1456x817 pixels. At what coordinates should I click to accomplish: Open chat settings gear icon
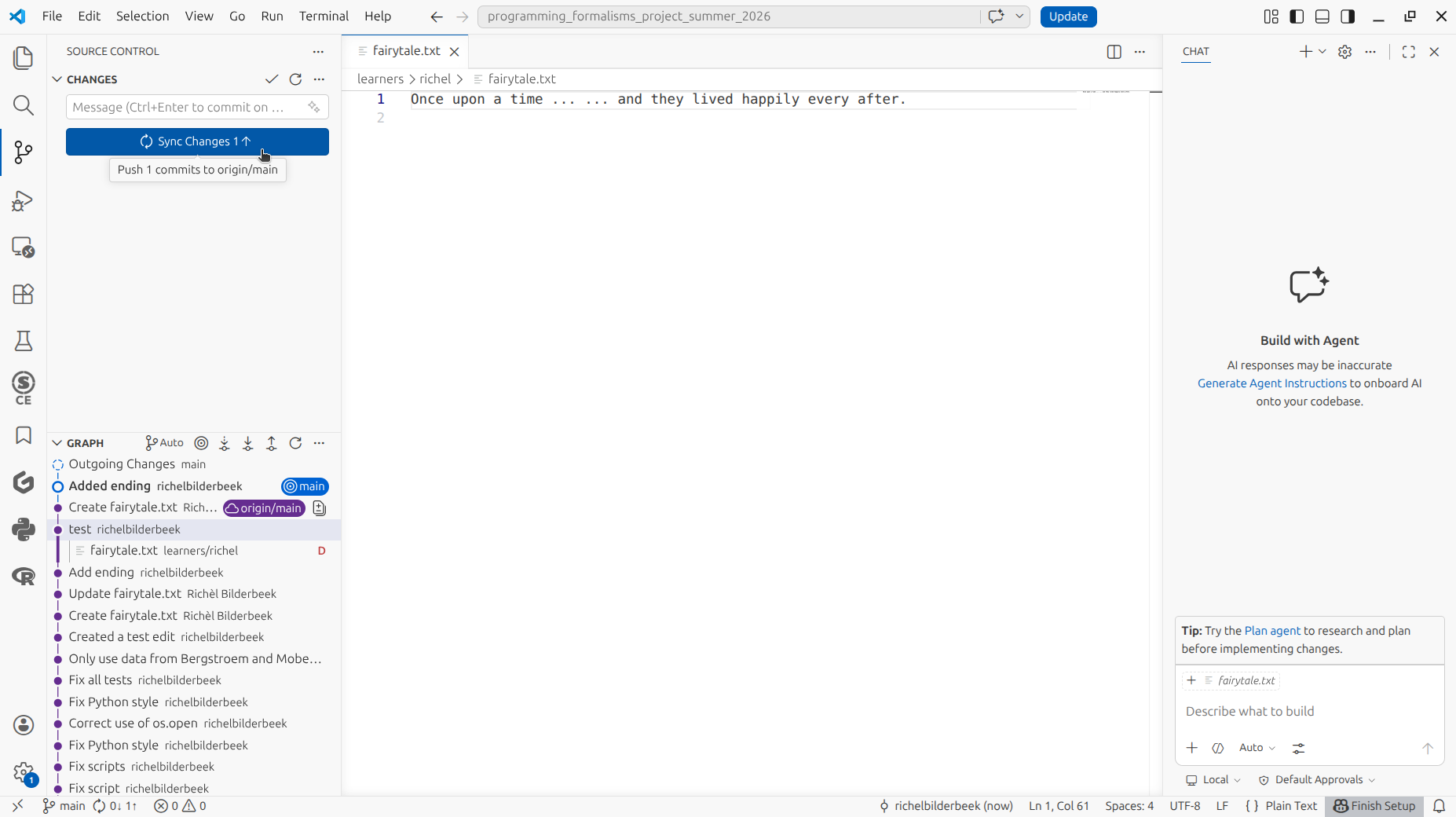pos(1345,52)
